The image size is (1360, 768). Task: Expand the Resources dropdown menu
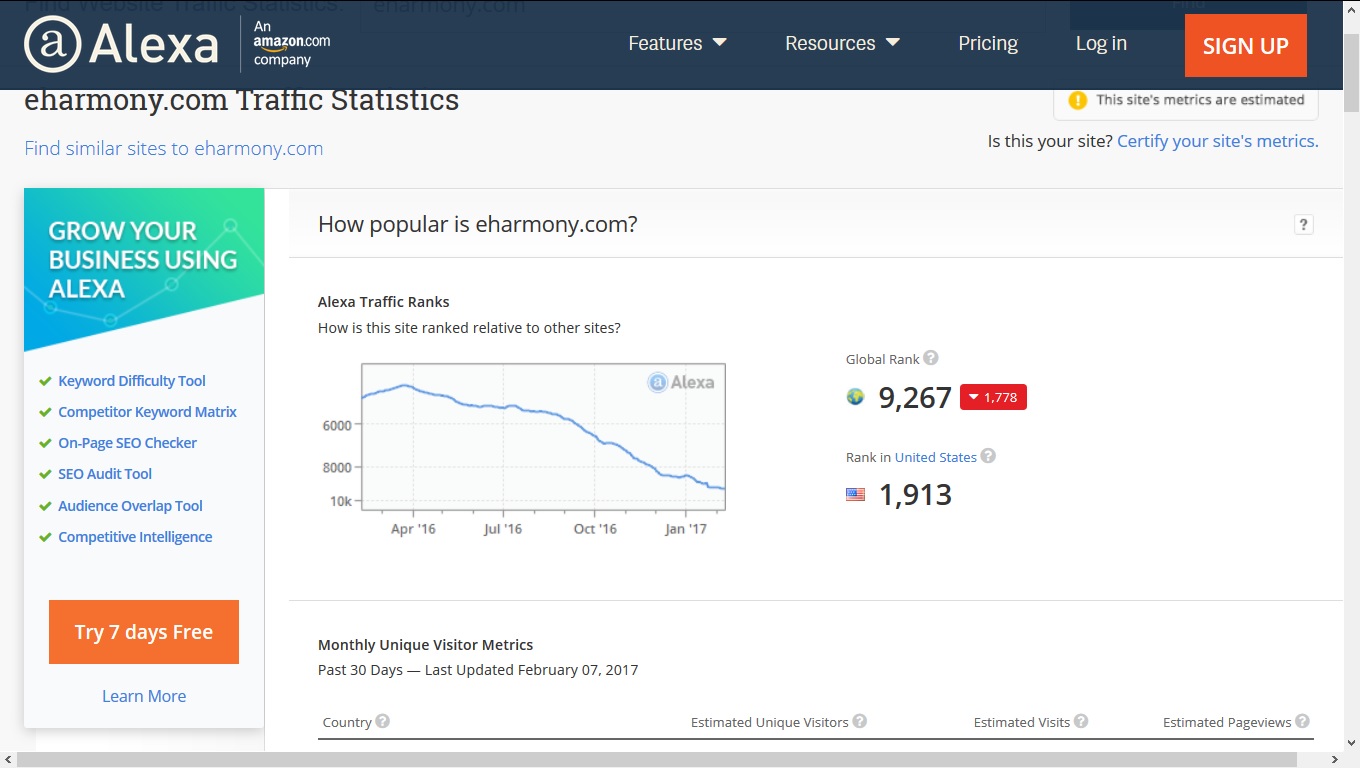coord(842,43)
